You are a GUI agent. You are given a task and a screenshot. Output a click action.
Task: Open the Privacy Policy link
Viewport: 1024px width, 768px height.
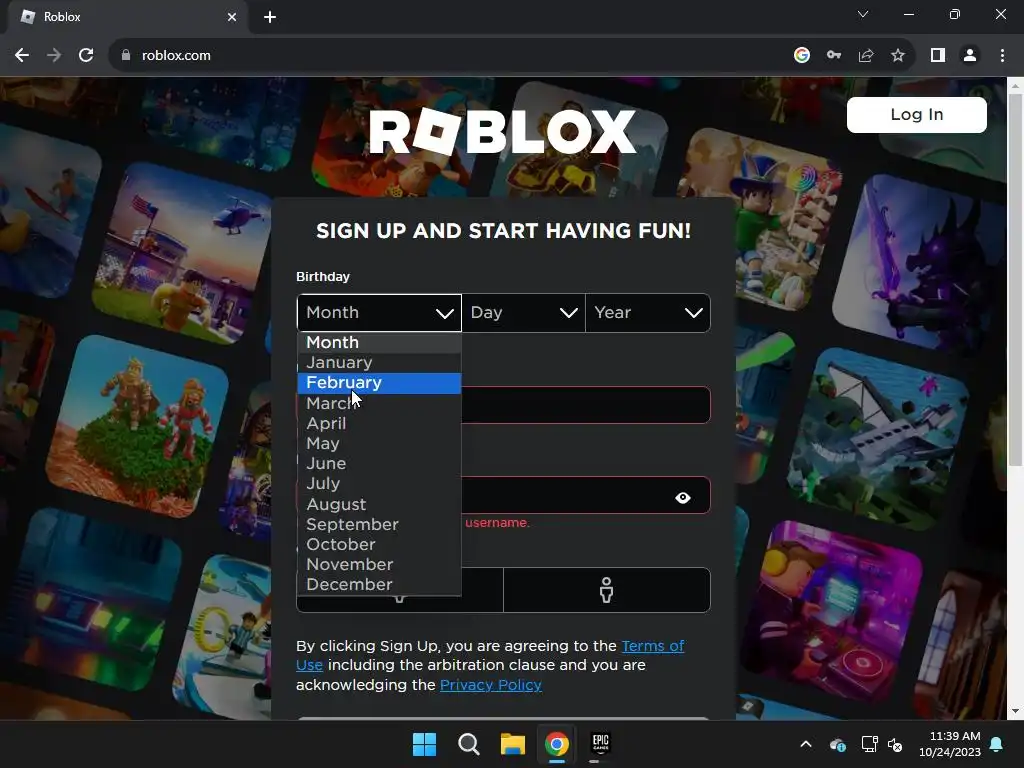(490, 685)
